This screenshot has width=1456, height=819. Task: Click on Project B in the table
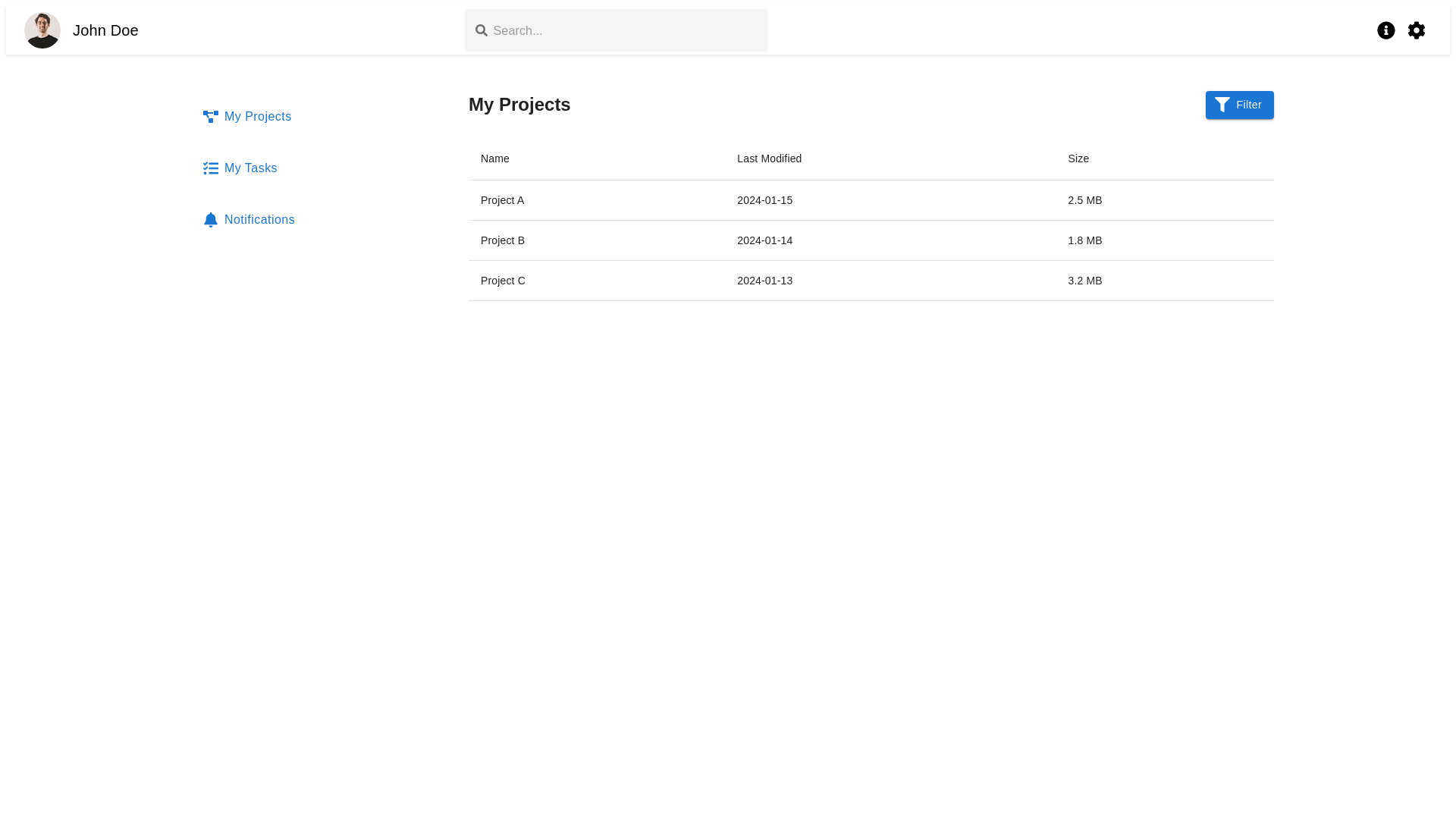(x=502, y=240)
